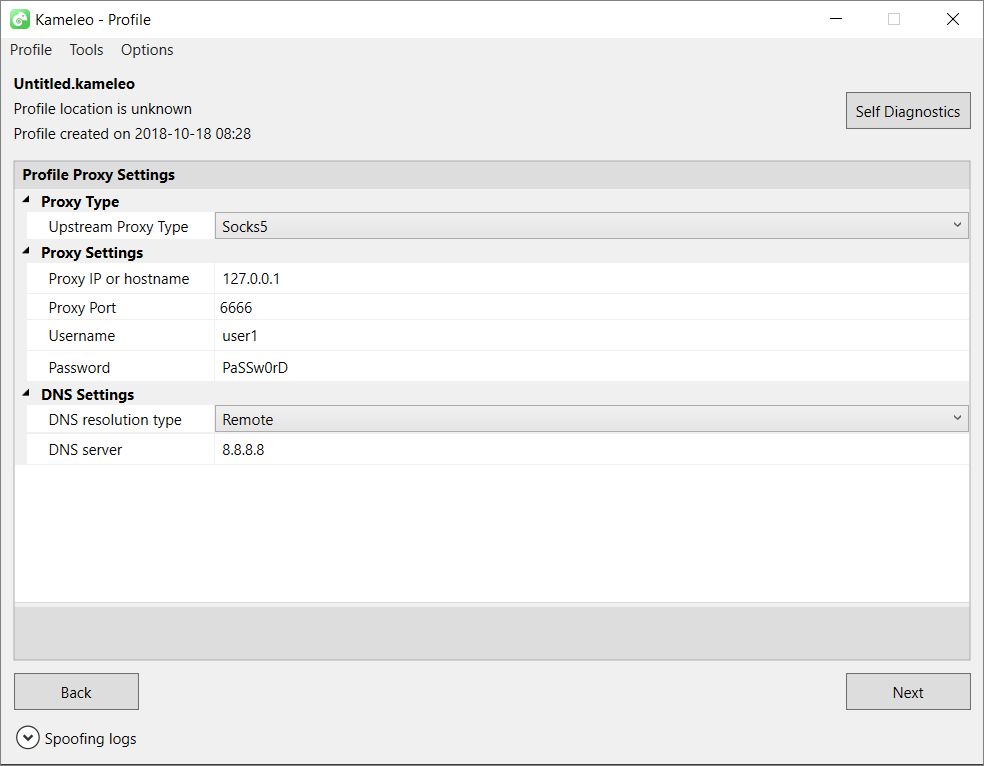Run Self Diagnostics
984x766 pixels.
[908, 111]
